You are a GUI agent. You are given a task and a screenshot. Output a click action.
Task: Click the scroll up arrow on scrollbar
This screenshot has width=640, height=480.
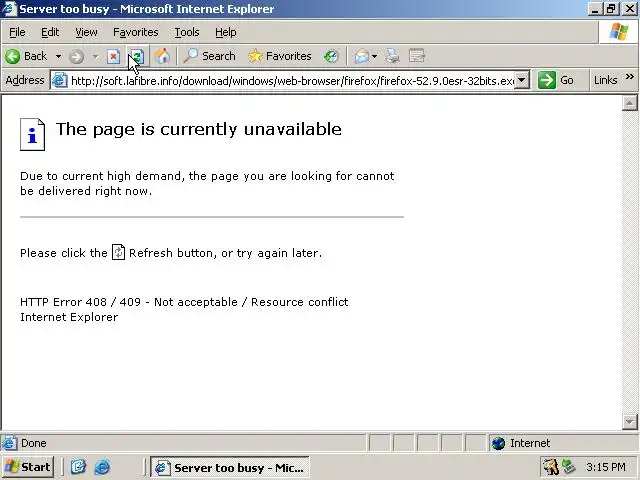tap(630, 103)
